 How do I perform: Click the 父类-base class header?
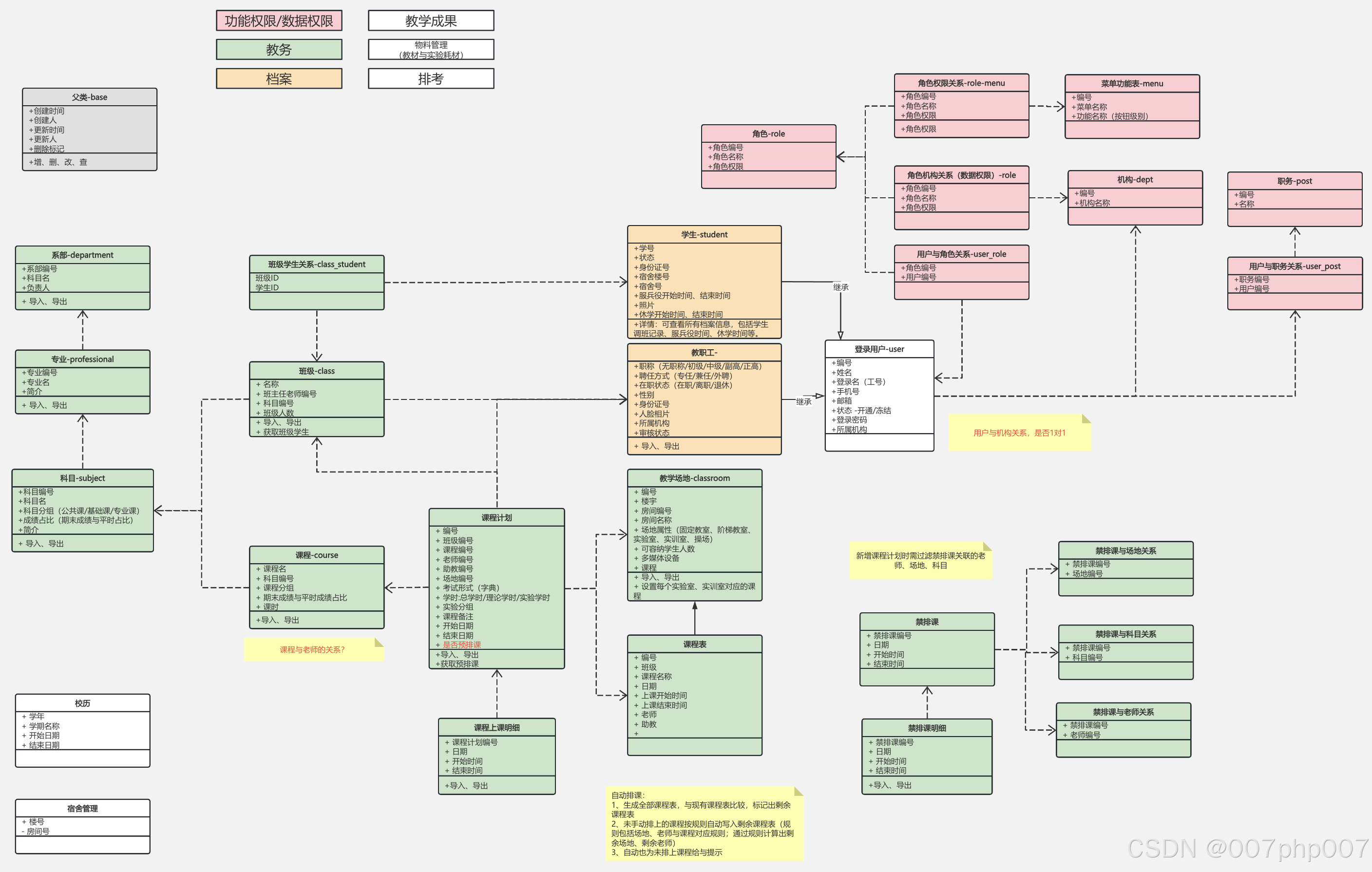point(90,97)
